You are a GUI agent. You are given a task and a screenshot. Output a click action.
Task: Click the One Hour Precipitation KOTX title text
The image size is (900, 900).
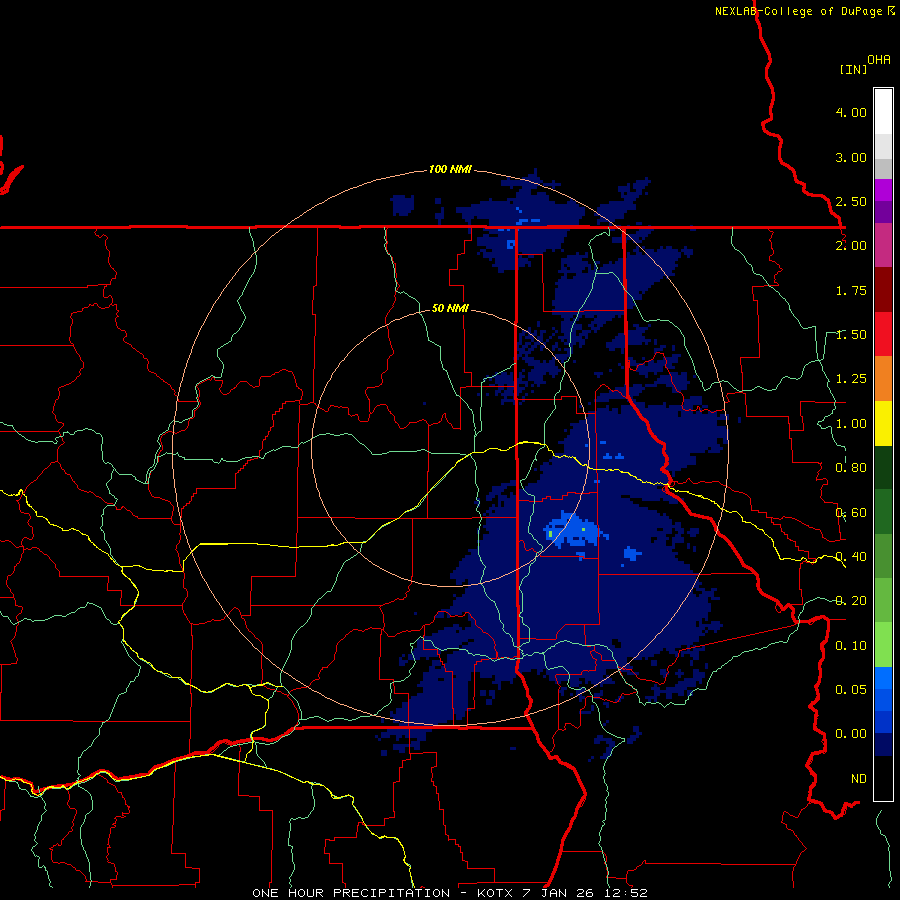click(x=450, y=893)
